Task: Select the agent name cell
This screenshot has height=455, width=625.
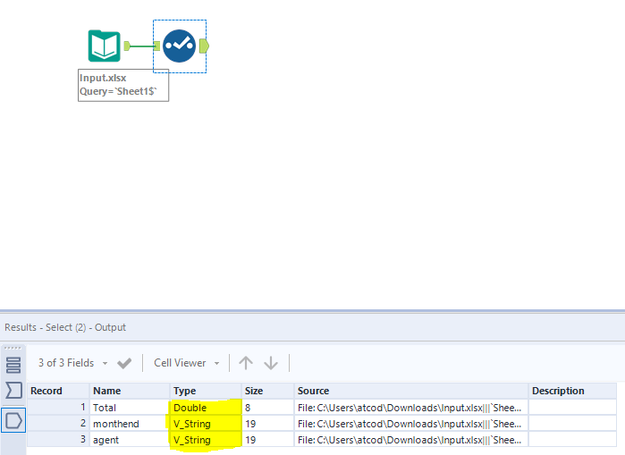Action: (130, 439)
